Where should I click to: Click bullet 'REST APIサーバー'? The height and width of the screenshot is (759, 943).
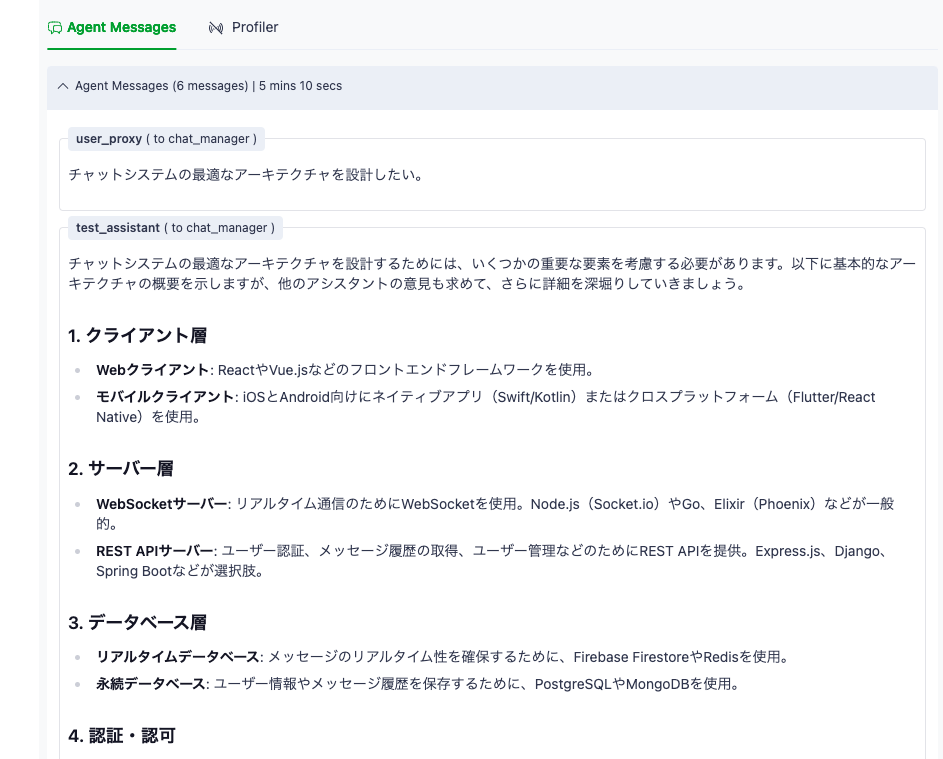click(x=155, y=551)
